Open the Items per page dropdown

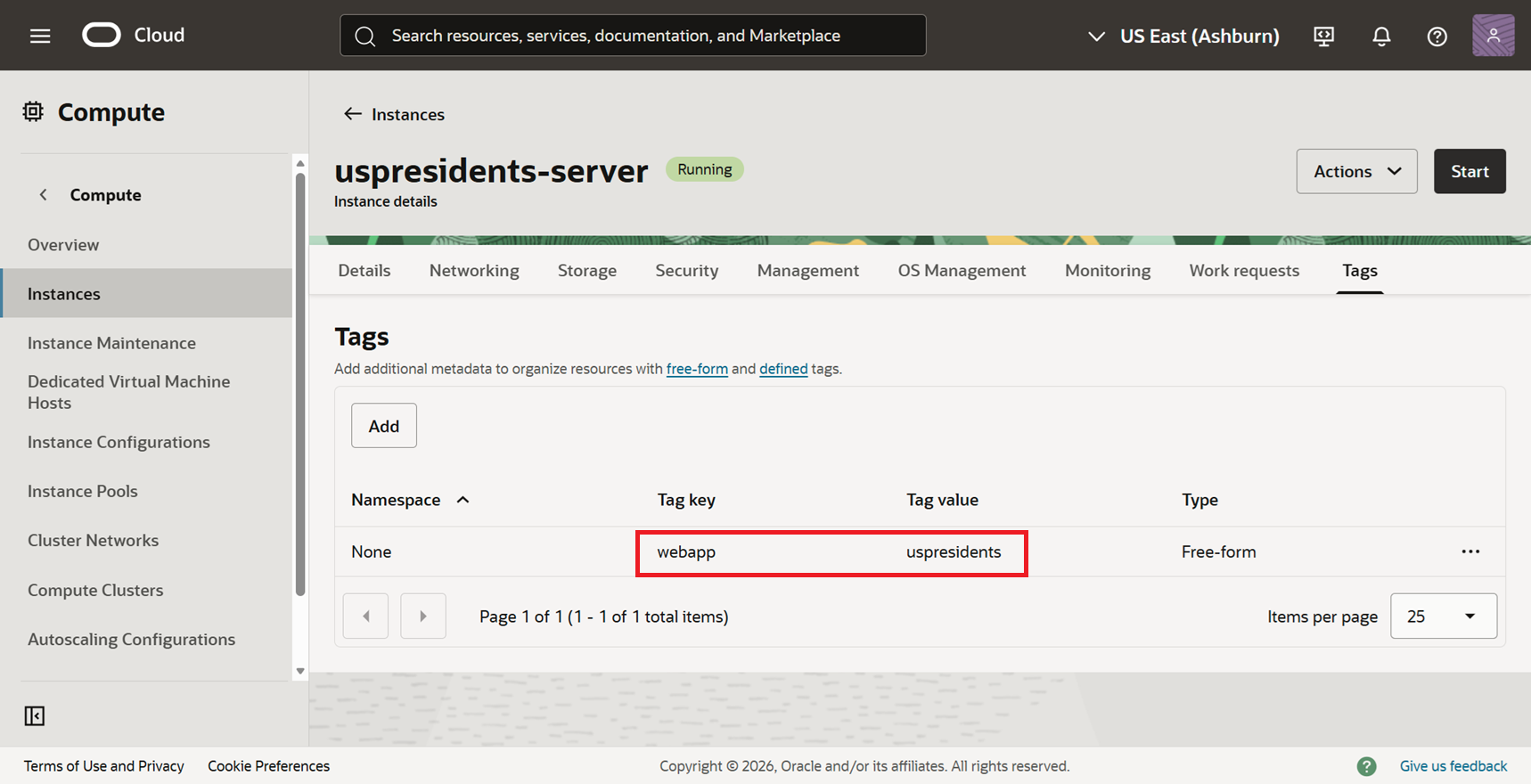pyautogui.click(x=1443, y=616)
